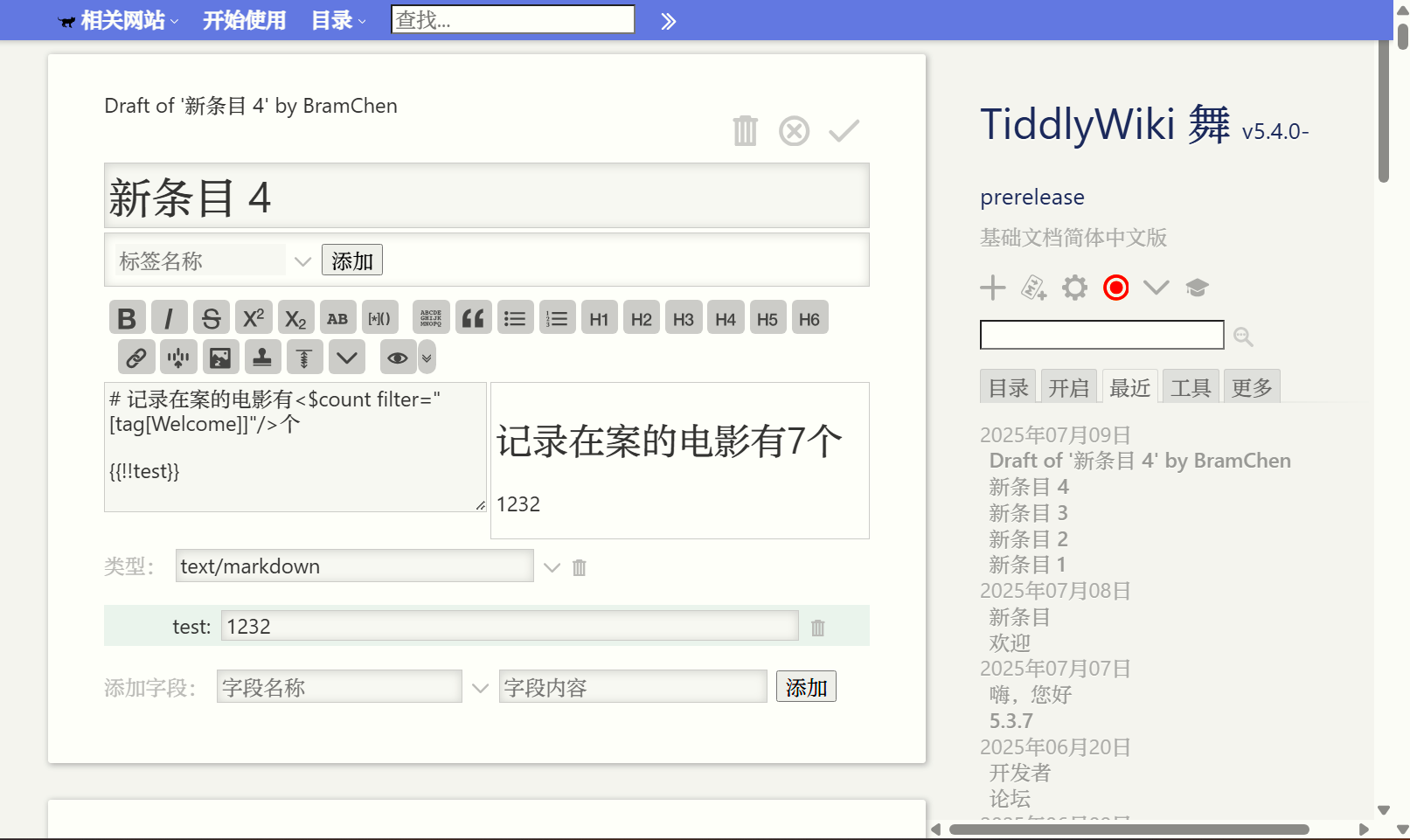Screen dimensions: 1410x840
Task: Delete the draft tiddler with trash icon
Action: tap(745, 131)
